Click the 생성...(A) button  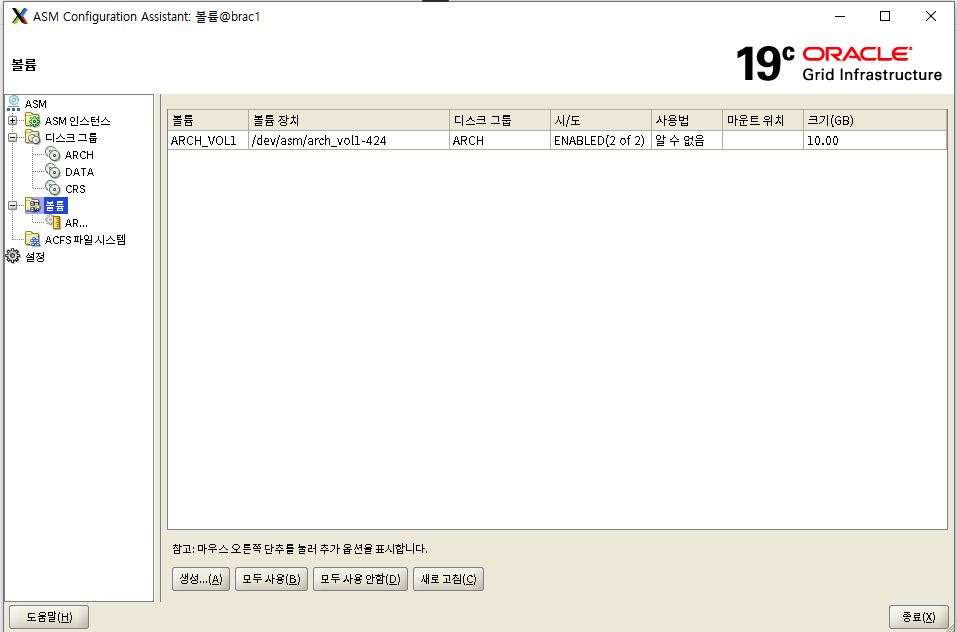pyautogui.click(x=201, y=579)
